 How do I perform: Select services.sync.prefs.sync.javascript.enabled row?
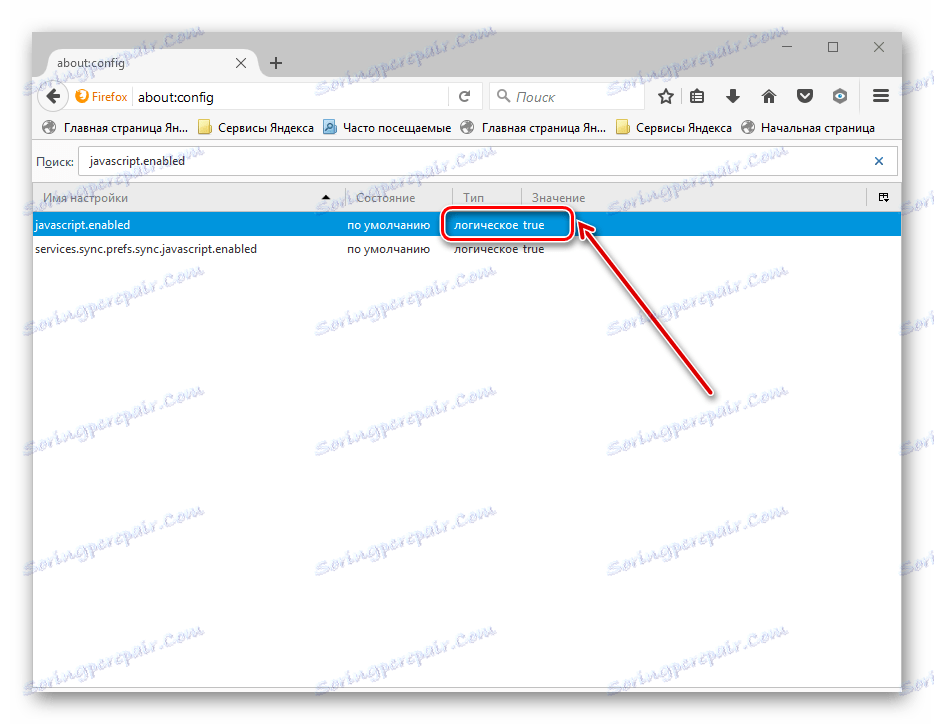tap(467, 249)
